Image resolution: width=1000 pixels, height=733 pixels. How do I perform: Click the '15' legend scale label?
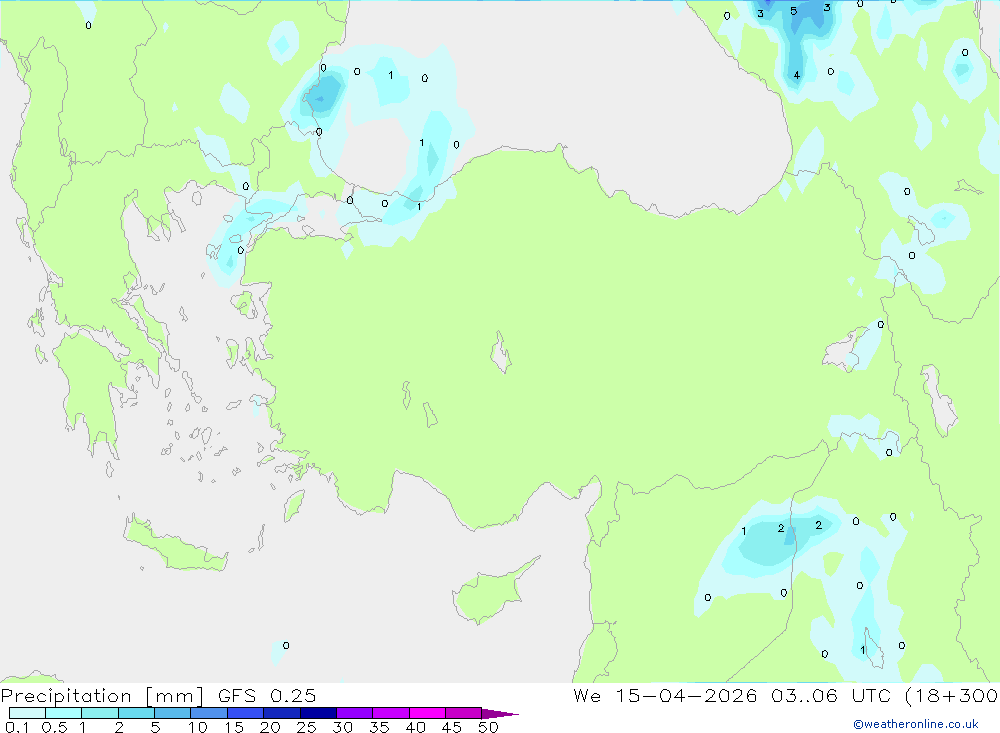[234, 727]
